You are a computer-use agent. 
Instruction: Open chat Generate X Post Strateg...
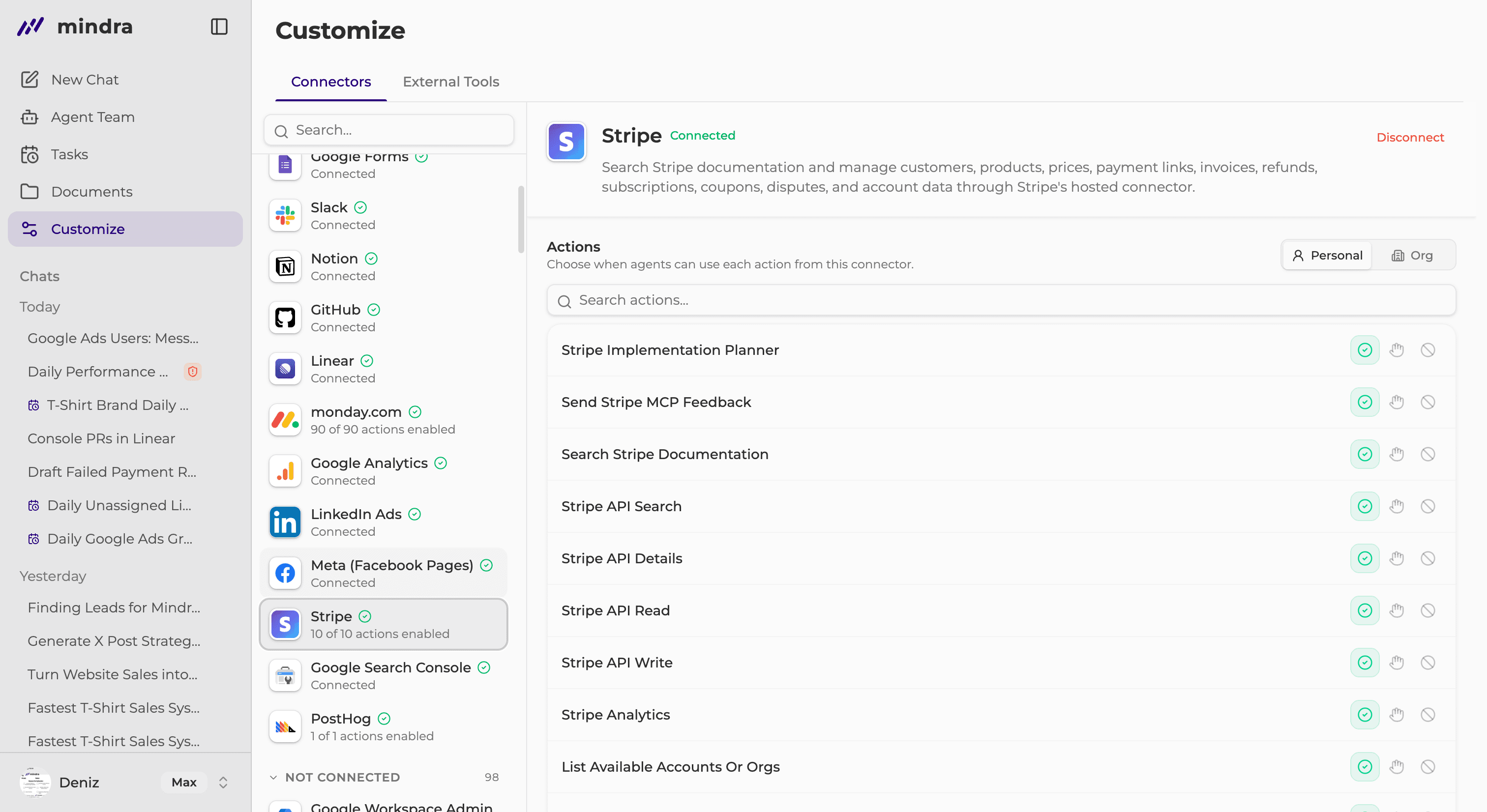(114, 642)
